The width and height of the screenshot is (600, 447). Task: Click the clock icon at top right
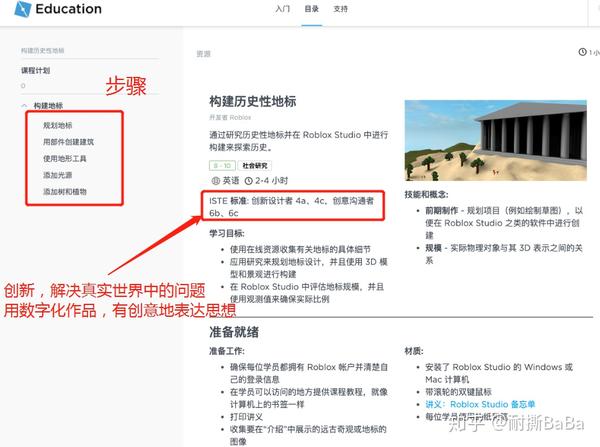[582, 52]
